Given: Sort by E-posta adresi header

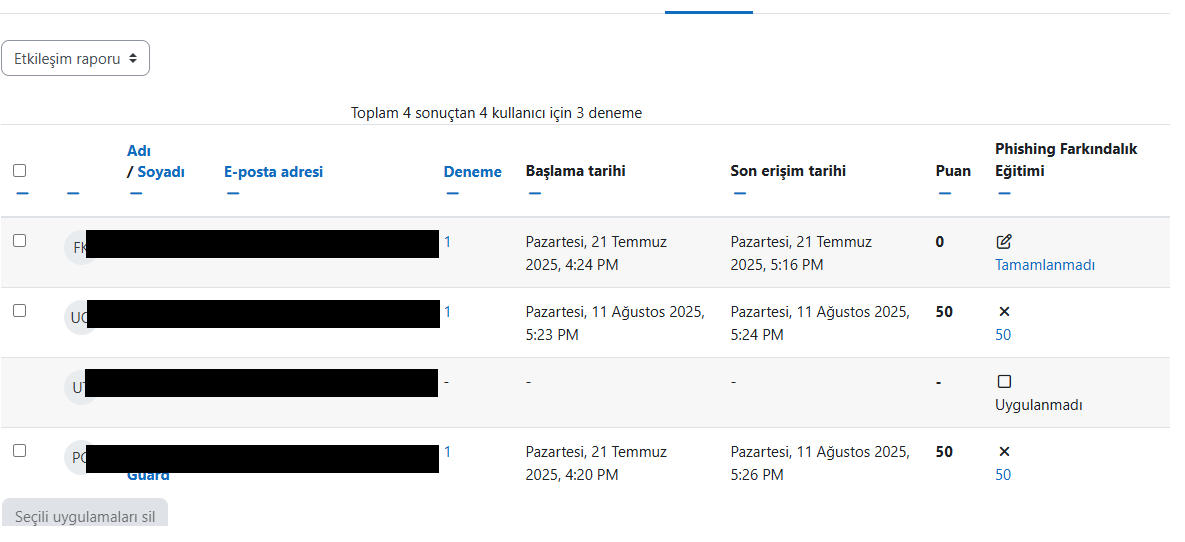Looking at the screenshot, I should [x=273, y=172].
